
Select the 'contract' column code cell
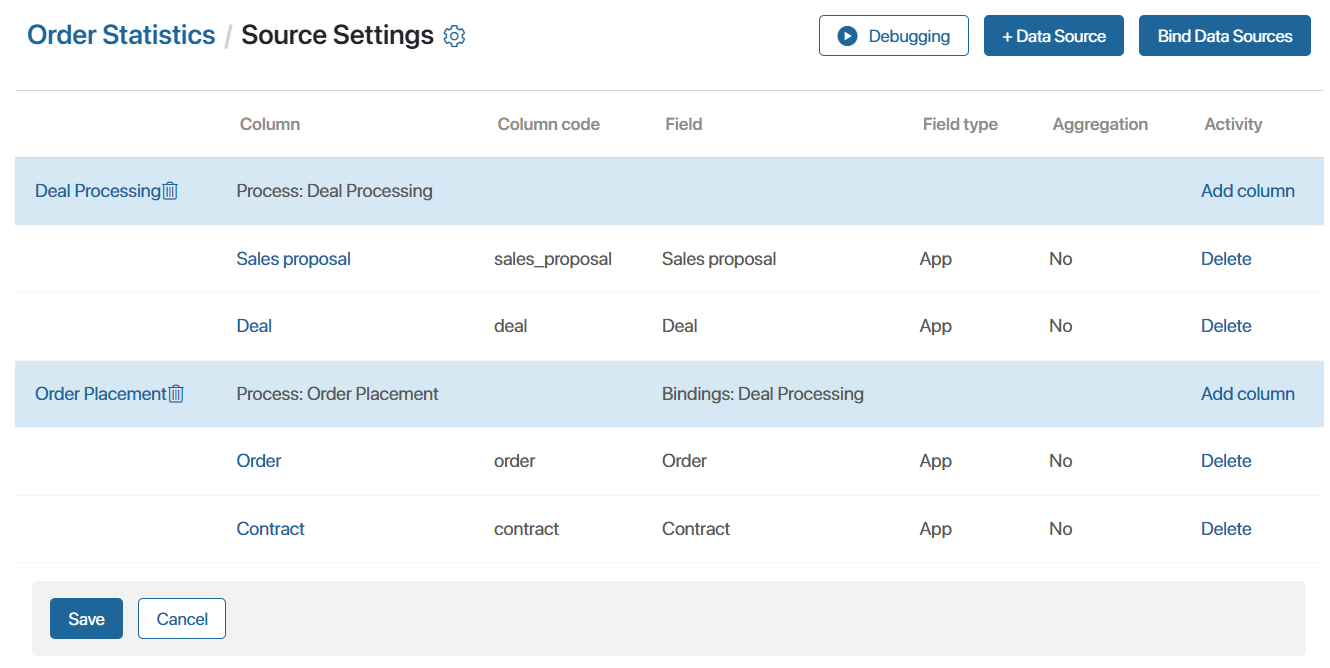526,529
